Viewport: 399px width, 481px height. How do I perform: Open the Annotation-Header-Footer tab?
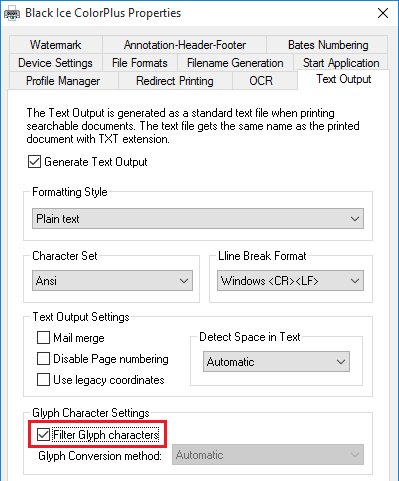[x=185, y=45]
